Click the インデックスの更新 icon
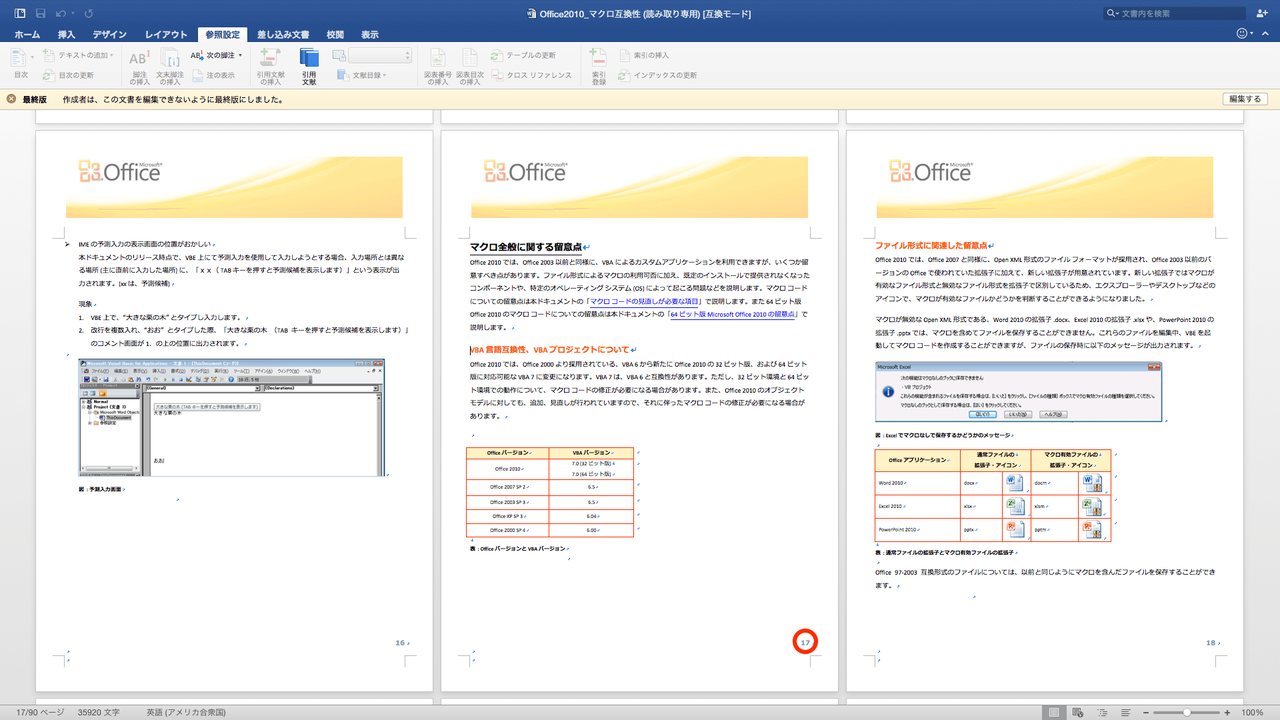The image size is (1280, 720). (x=625, y=75)
